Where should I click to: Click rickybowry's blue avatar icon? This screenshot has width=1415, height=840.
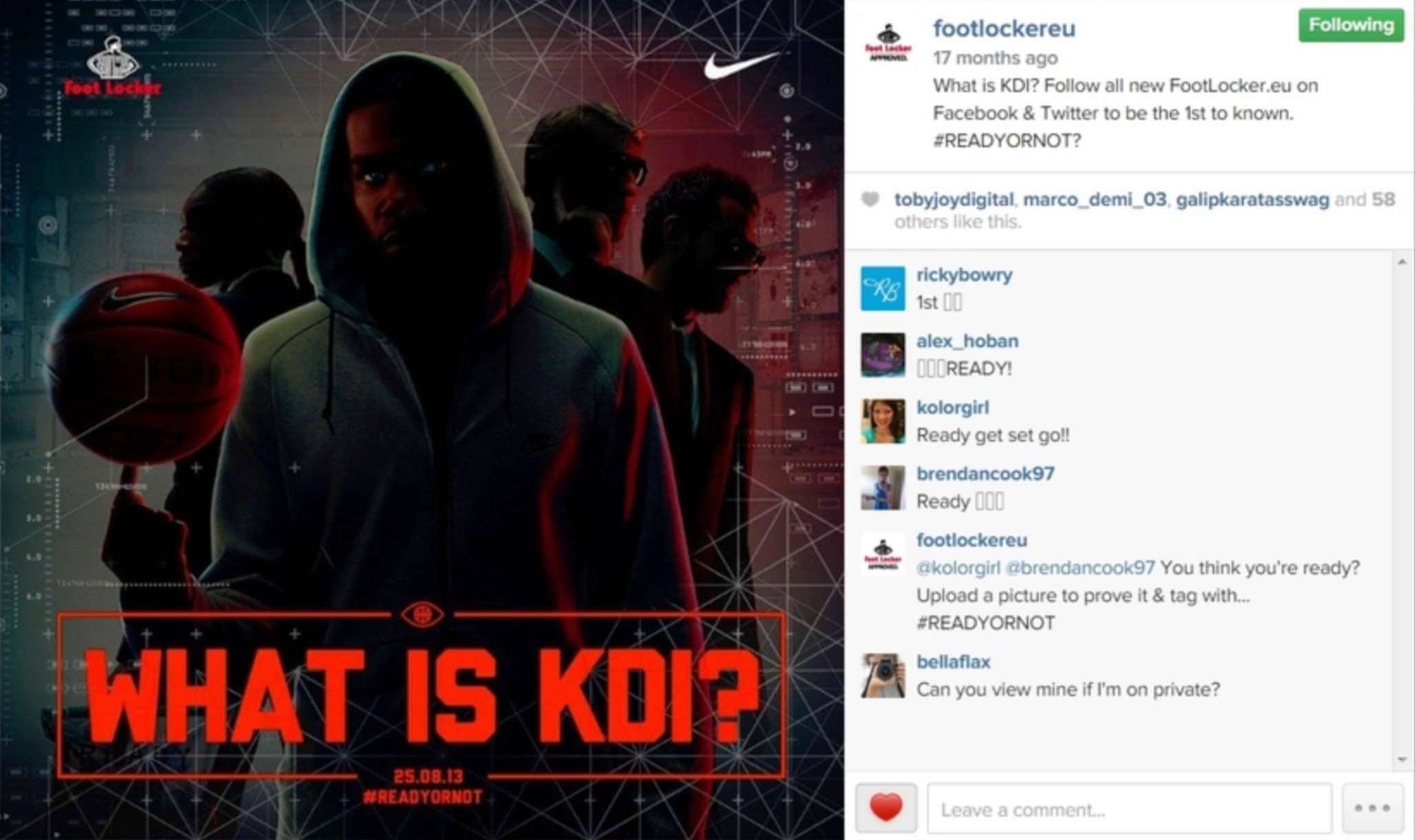click(883, 288)
